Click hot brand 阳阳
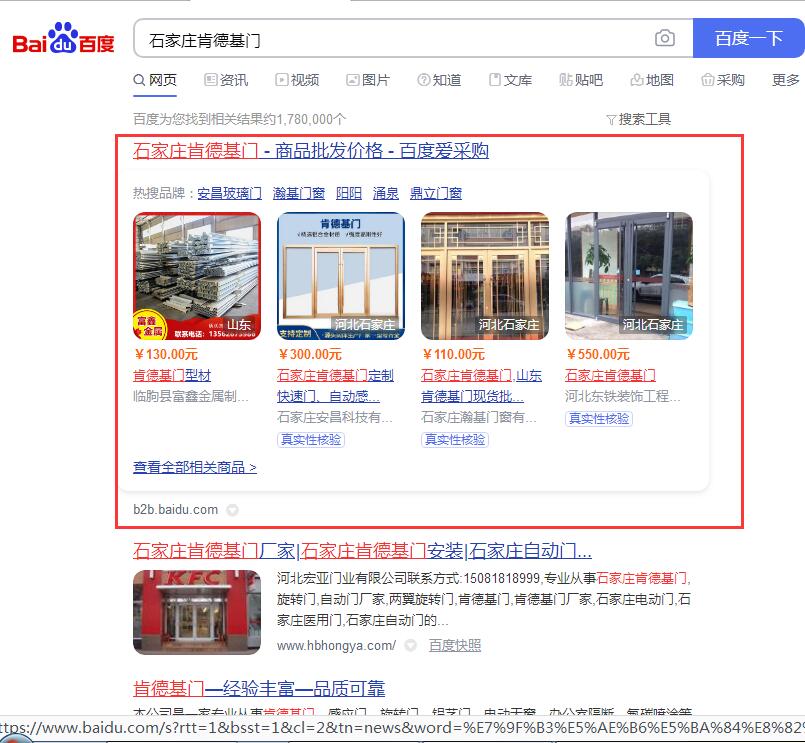805x743 pixels. [349, 194]
